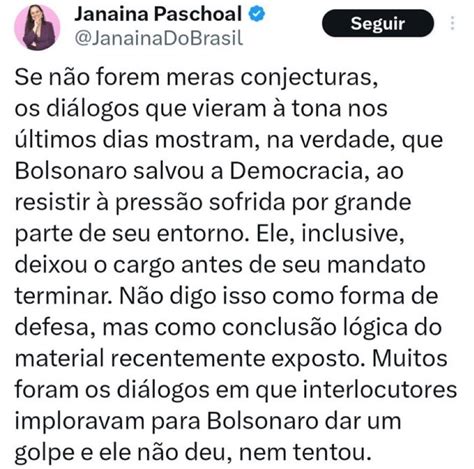Click the phrase "parte de seu entorno"
Image resolution: width=474 pixels, height=469 pixels.
(132, 234)
